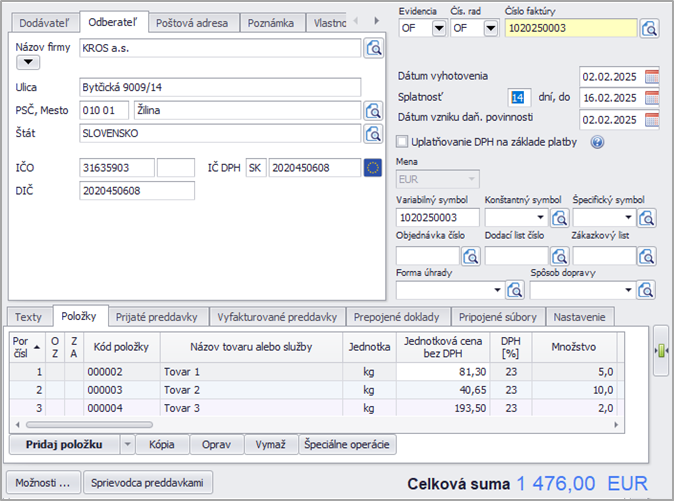Click the Oprav button
The image size is (674, 501).
(x=217, y=444)
